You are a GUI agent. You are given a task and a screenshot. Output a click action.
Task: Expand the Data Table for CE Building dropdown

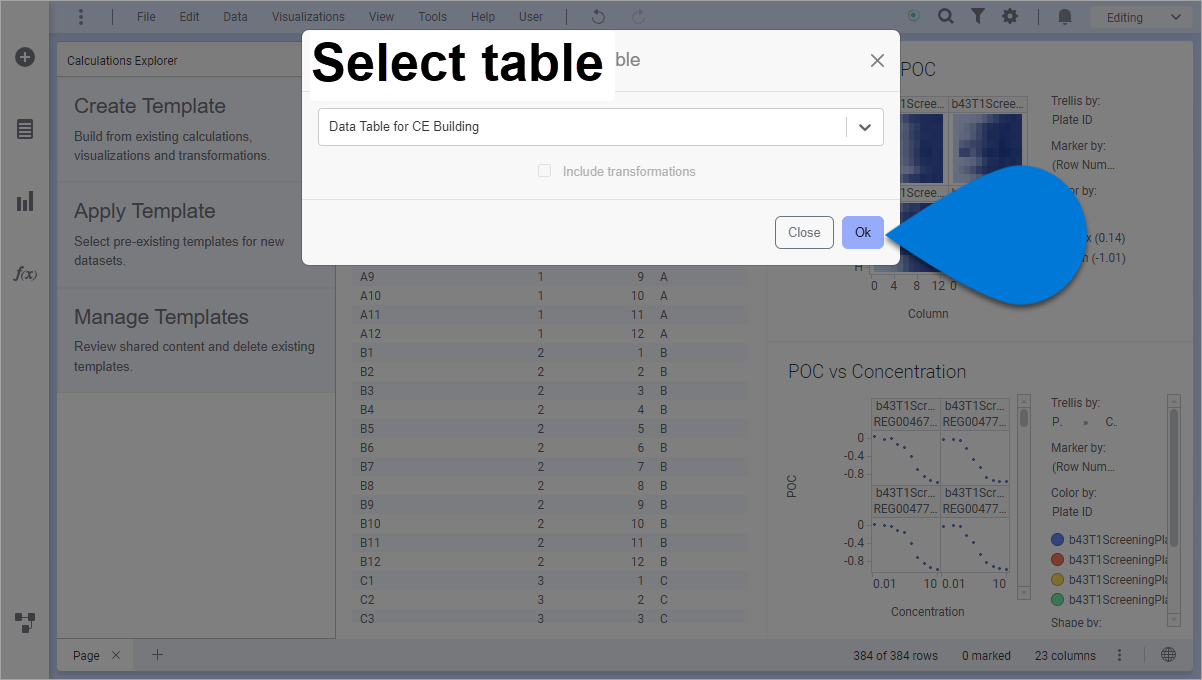[x=865, y=127]
